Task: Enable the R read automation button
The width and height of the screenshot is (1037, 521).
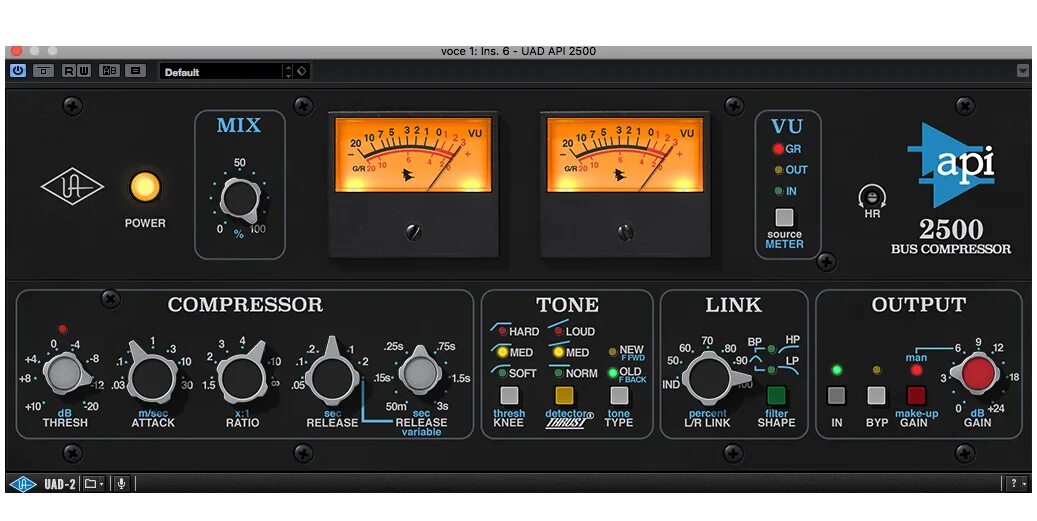Action: point(69,71)
